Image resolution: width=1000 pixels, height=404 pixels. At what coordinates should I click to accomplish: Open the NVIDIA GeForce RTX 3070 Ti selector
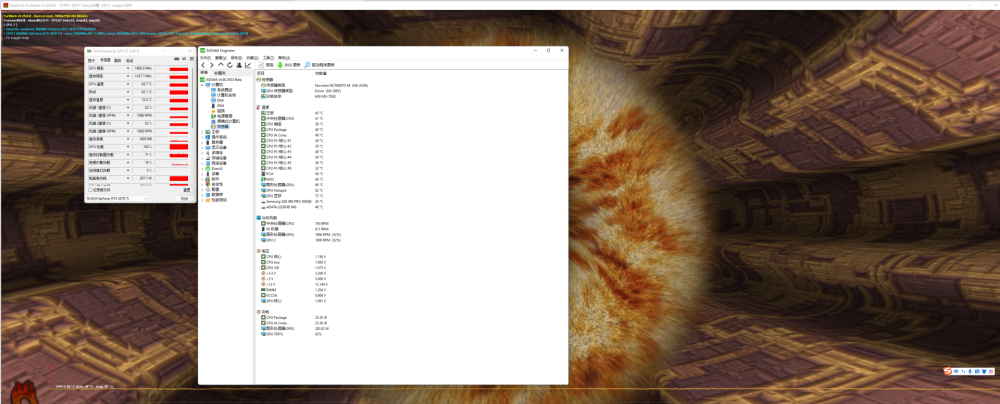tap(117, 198)
